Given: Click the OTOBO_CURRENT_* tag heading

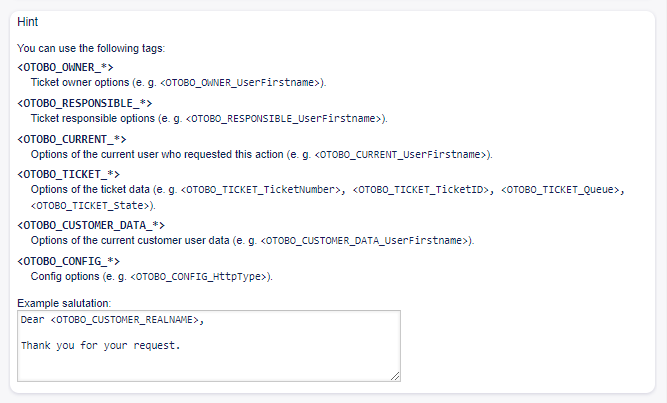Looking at the screenshot, I should (72, 139).
